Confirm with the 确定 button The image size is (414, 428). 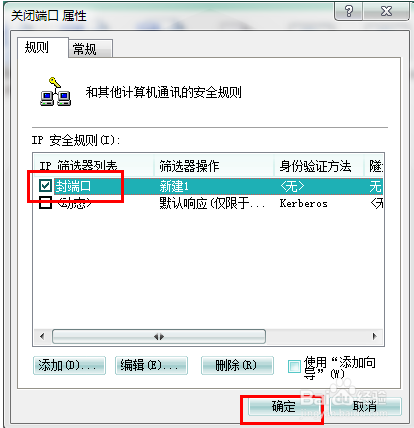click(x=285, y=407)
